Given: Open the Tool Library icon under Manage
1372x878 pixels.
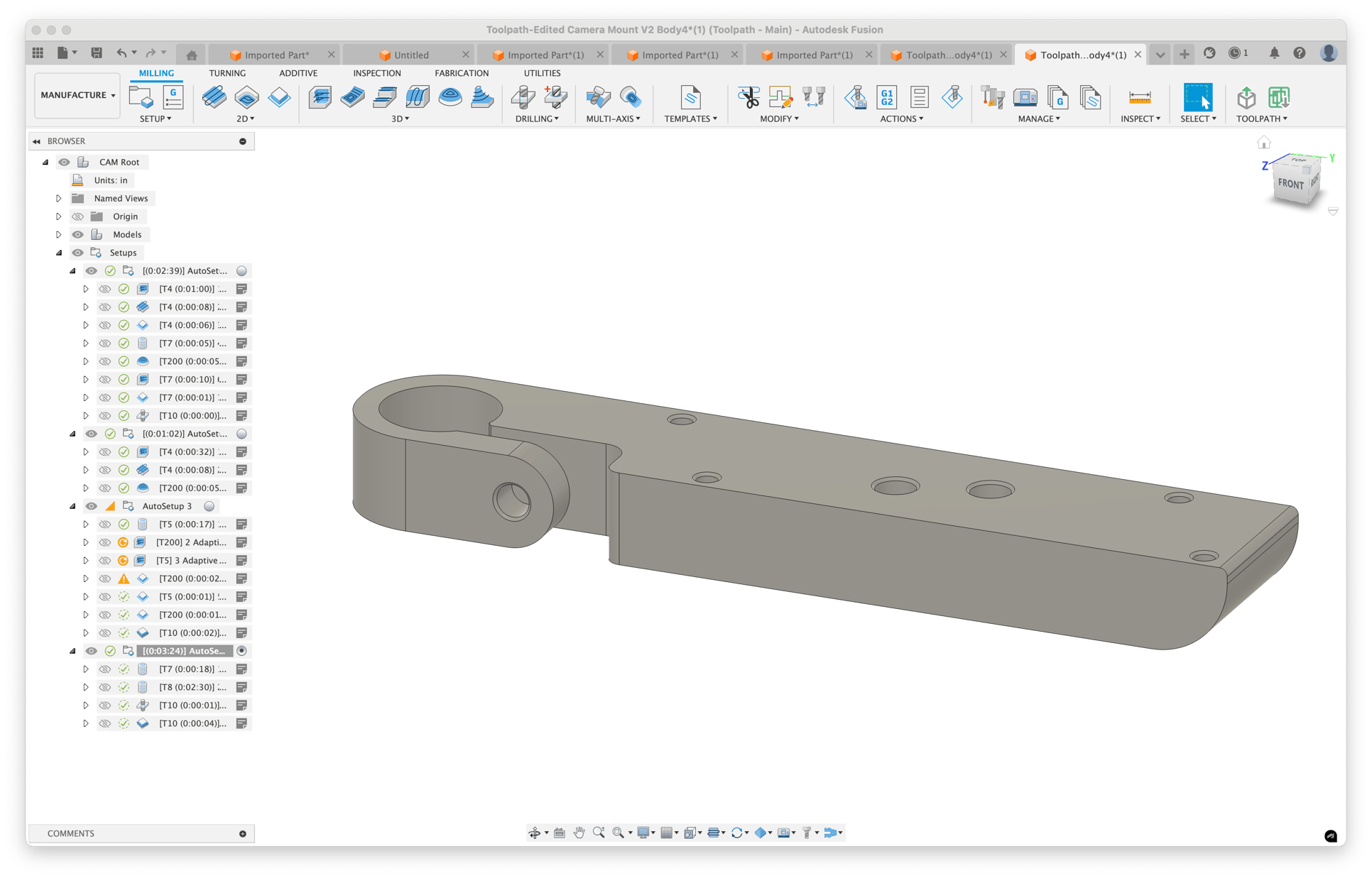Looking at the screenshot, I should 992,97.
